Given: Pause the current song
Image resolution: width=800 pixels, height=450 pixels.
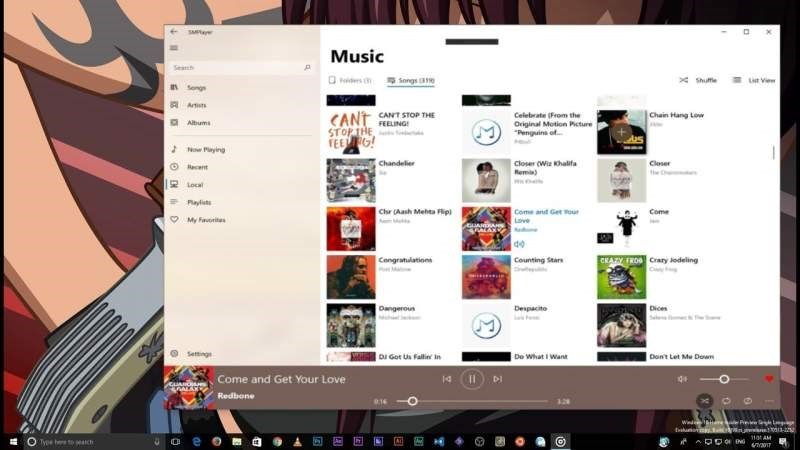Looking at the screenshot, I should [472, 379].
